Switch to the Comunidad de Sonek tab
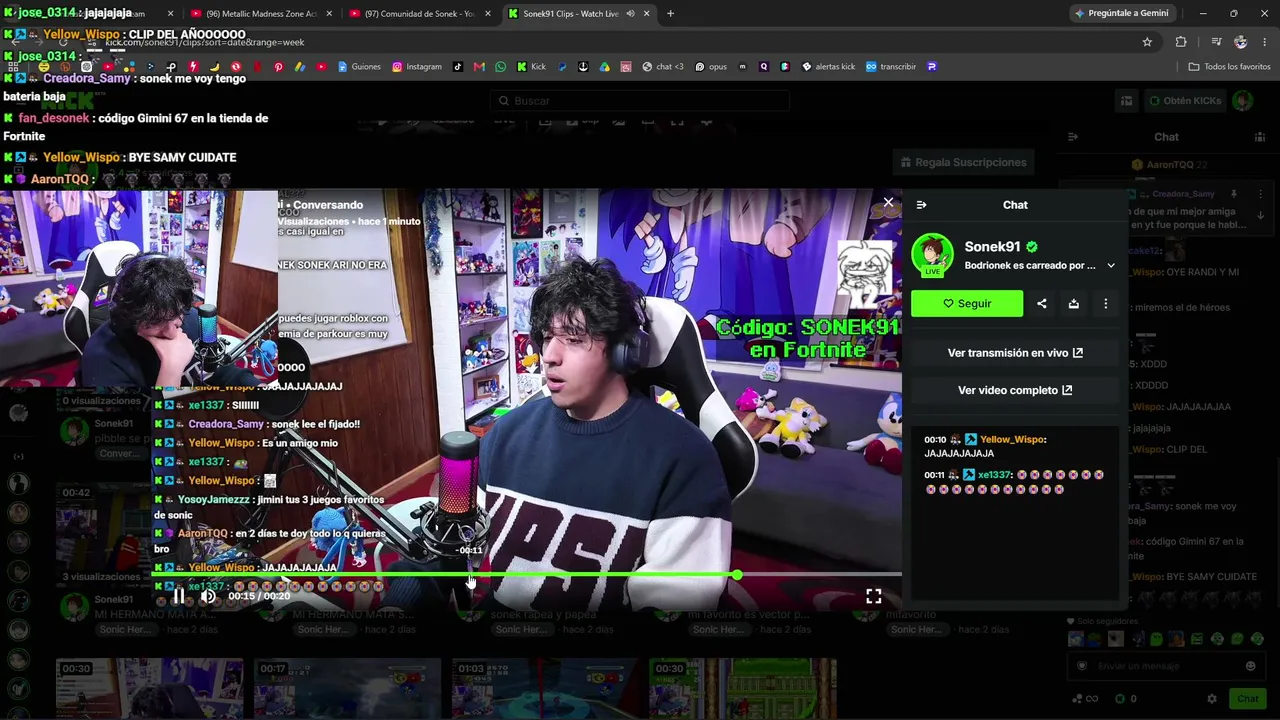The height and width of the screenshot is (720, 1280). [x=419, y=14]
